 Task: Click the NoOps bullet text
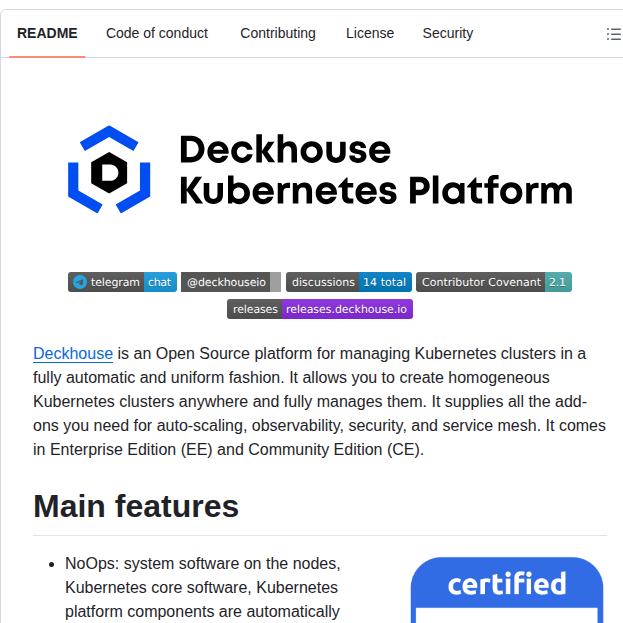[202, 588]
